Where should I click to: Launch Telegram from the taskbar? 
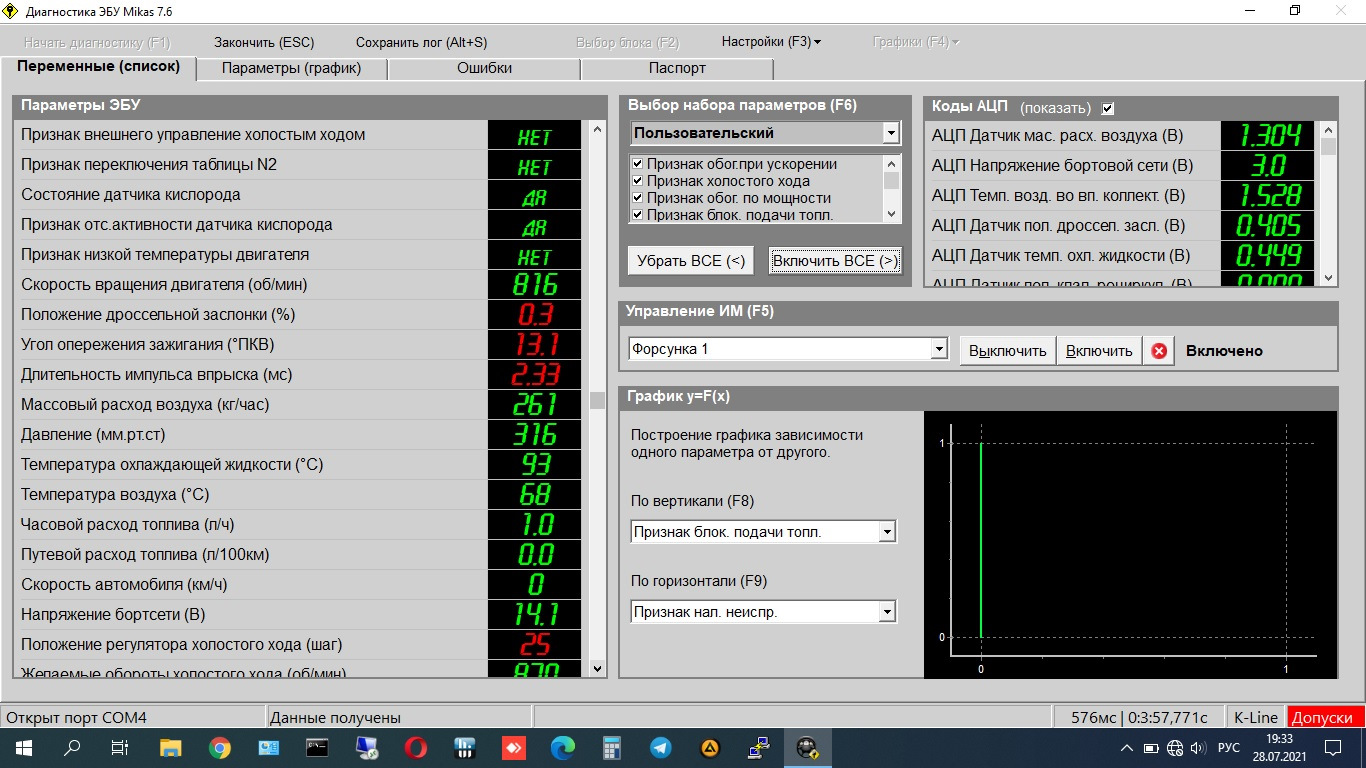tap(661, 747)
